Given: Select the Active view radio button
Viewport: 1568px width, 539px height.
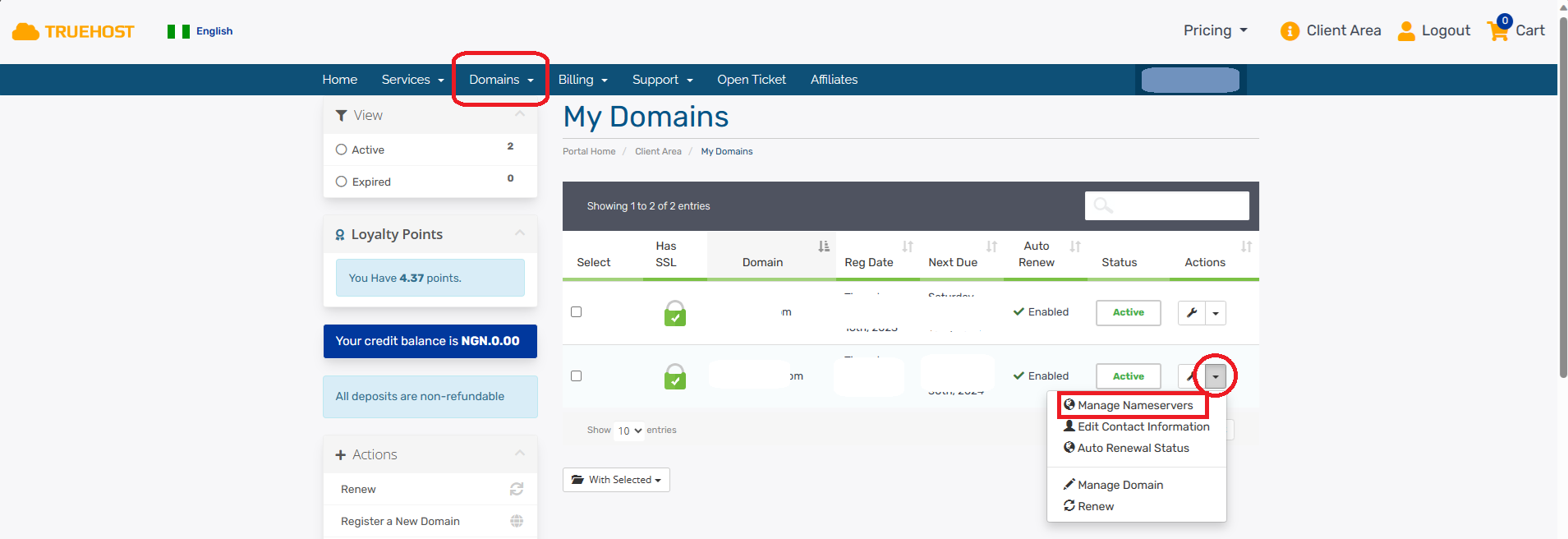Looking at the screenshot, I should (342, 150).
